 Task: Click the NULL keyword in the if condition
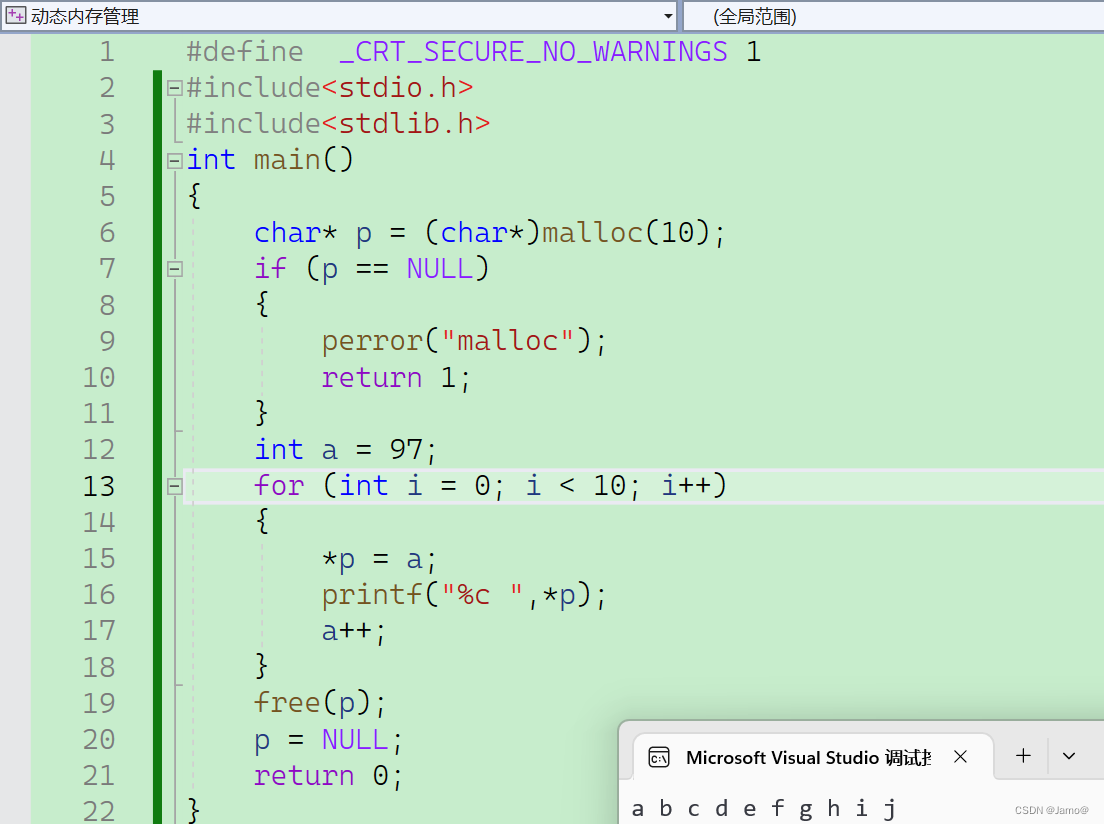click(x=439, y=269)
